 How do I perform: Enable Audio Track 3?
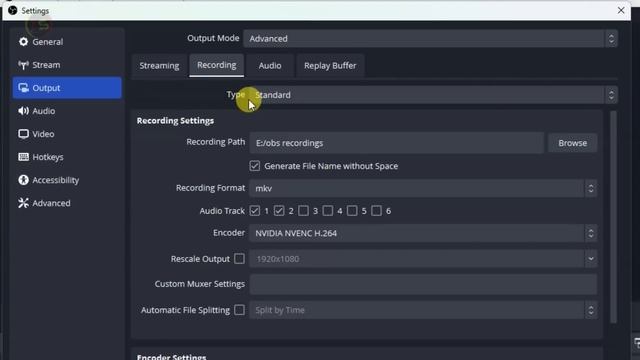[303, 211]
